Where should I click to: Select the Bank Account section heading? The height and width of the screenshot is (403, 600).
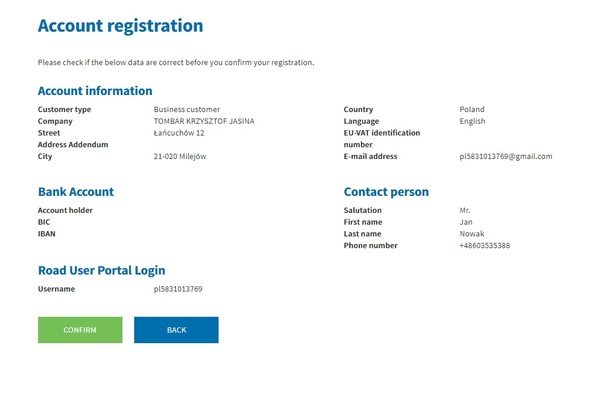76,192
